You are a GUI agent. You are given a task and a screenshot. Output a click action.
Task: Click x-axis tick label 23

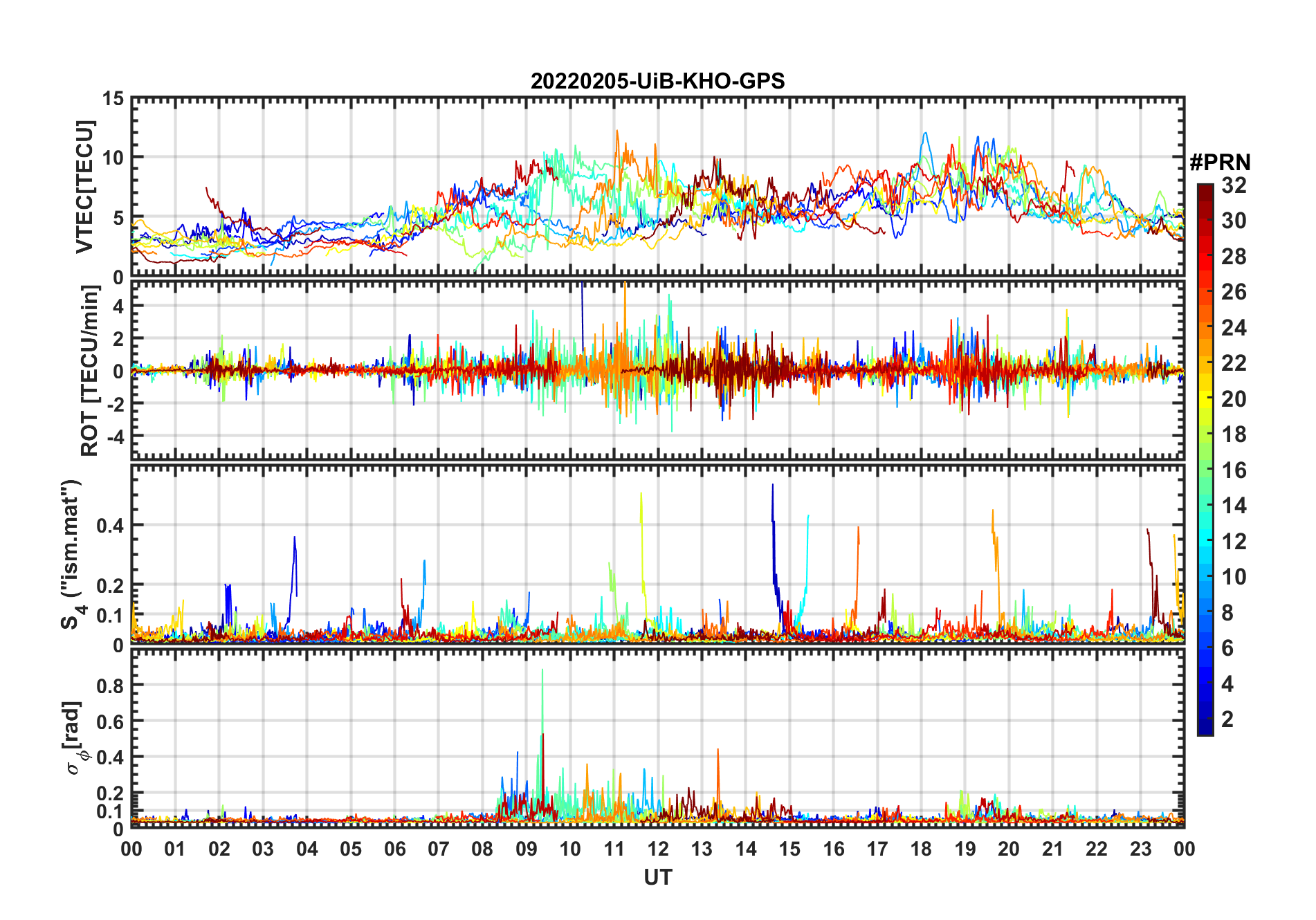pyautogui.click(x=1140, y=849)
